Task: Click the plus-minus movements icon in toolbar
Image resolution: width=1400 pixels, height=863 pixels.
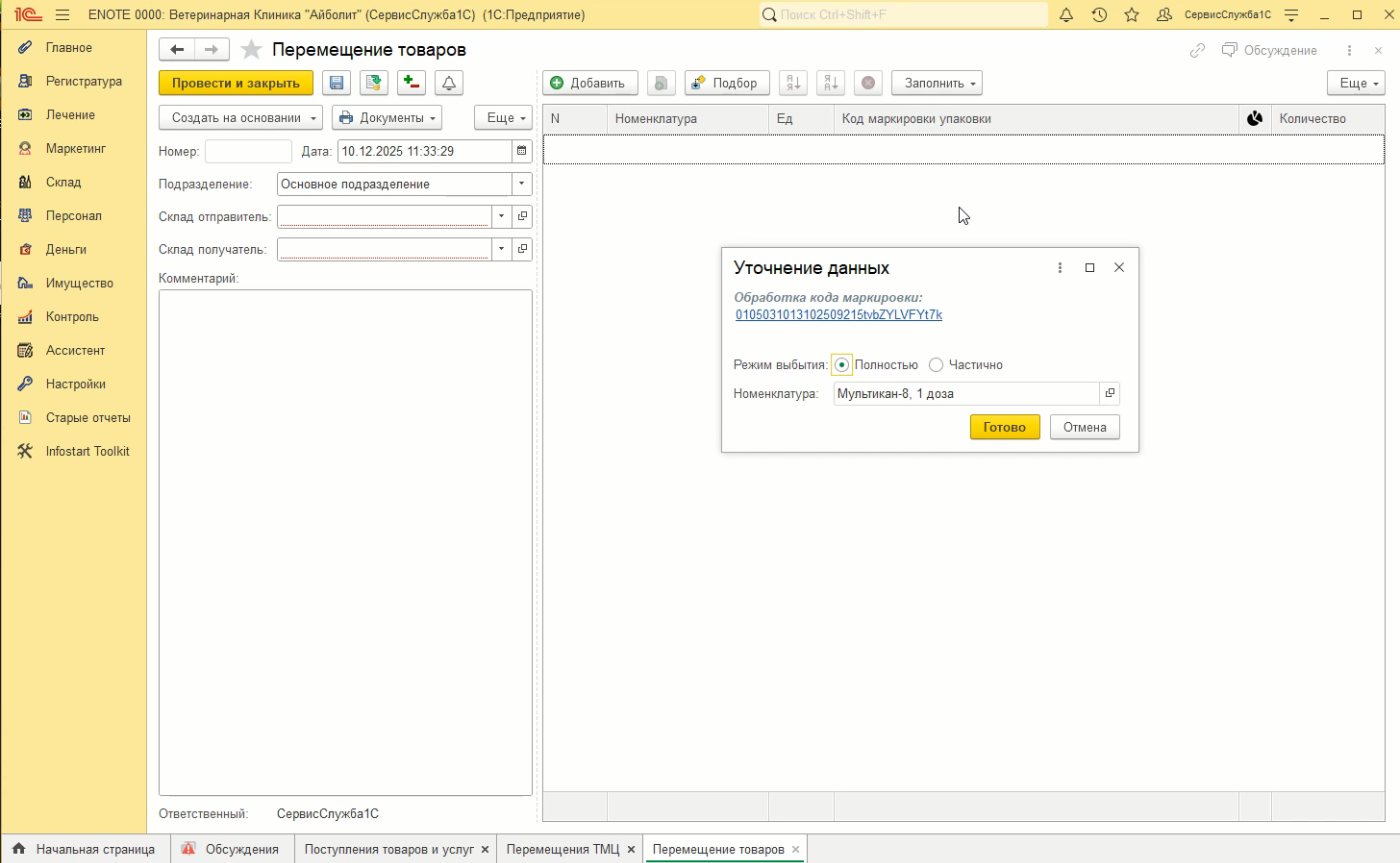Action: pyautogui.click(x=411, y=83)
